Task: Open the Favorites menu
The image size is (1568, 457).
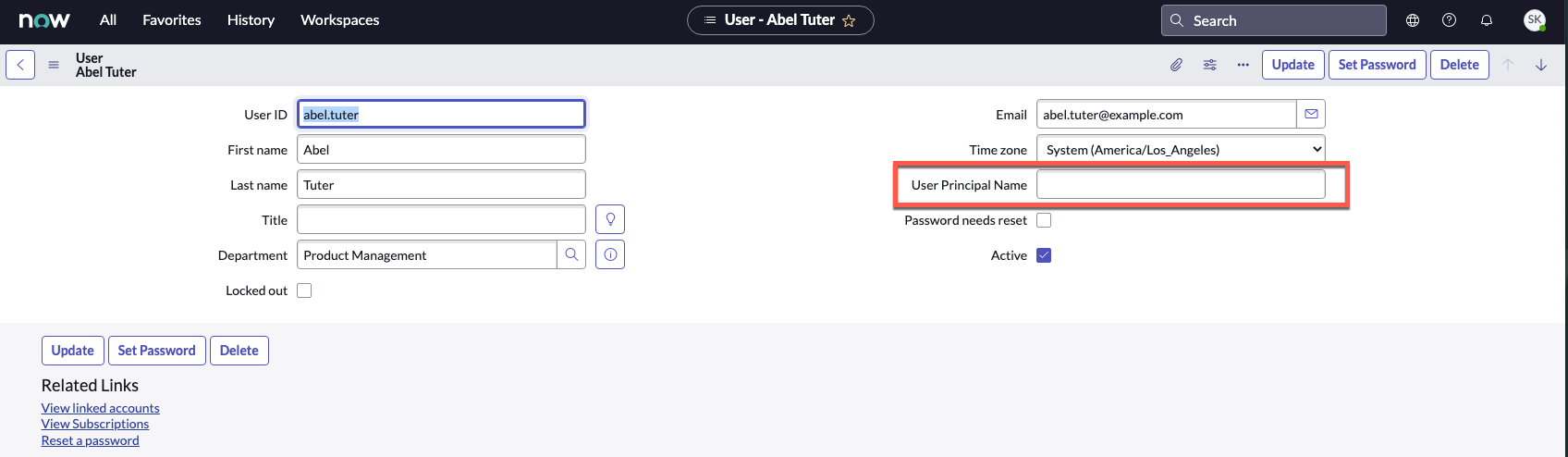Action: [172, 20]
